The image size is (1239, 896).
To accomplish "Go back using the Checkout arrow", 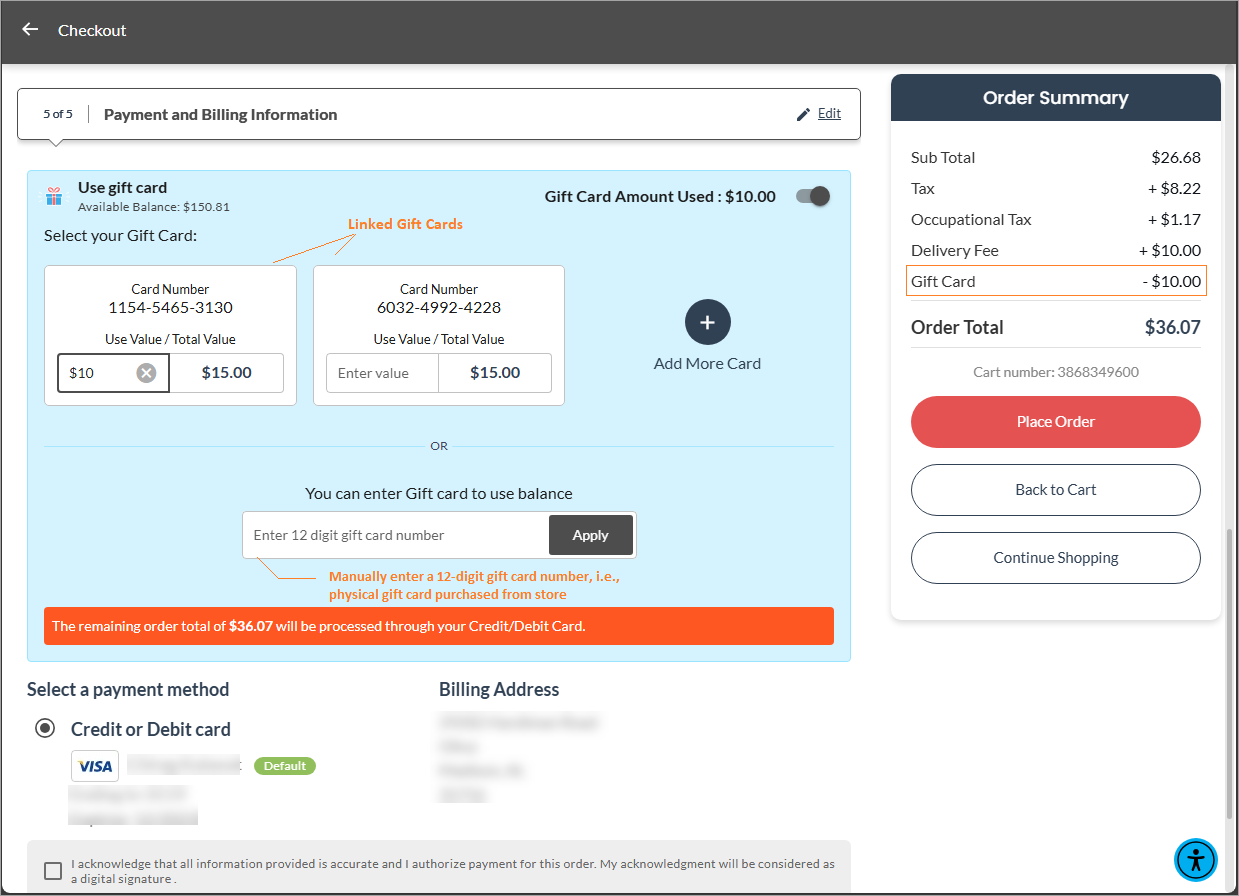I will coord(30,30).
